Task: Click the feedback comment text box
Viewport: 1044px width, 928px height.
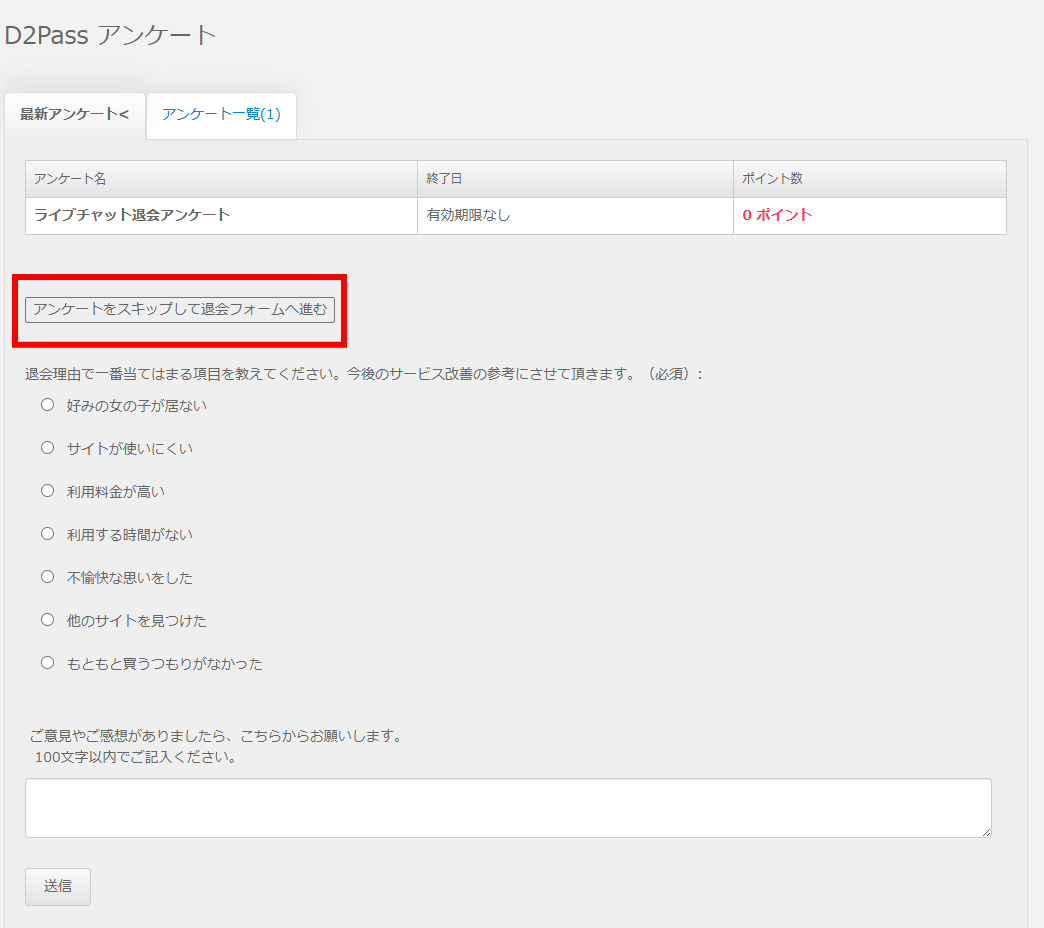Action: (508, 807)
